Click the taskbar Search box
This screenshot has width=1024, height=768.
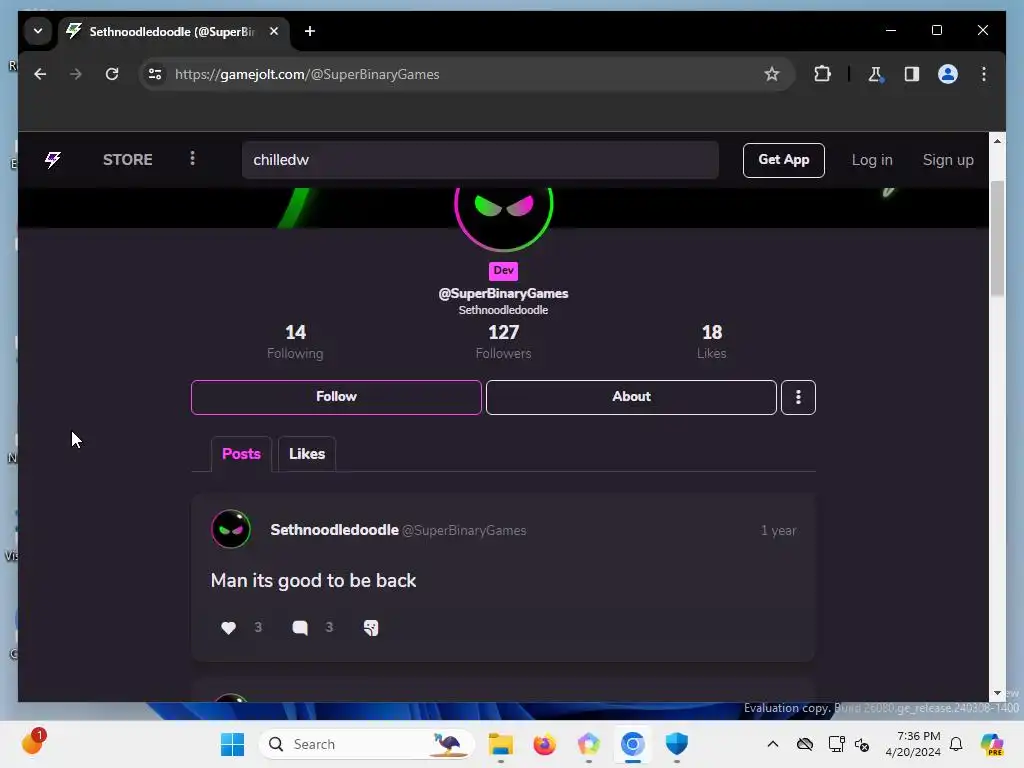click(x=367, y=744)
